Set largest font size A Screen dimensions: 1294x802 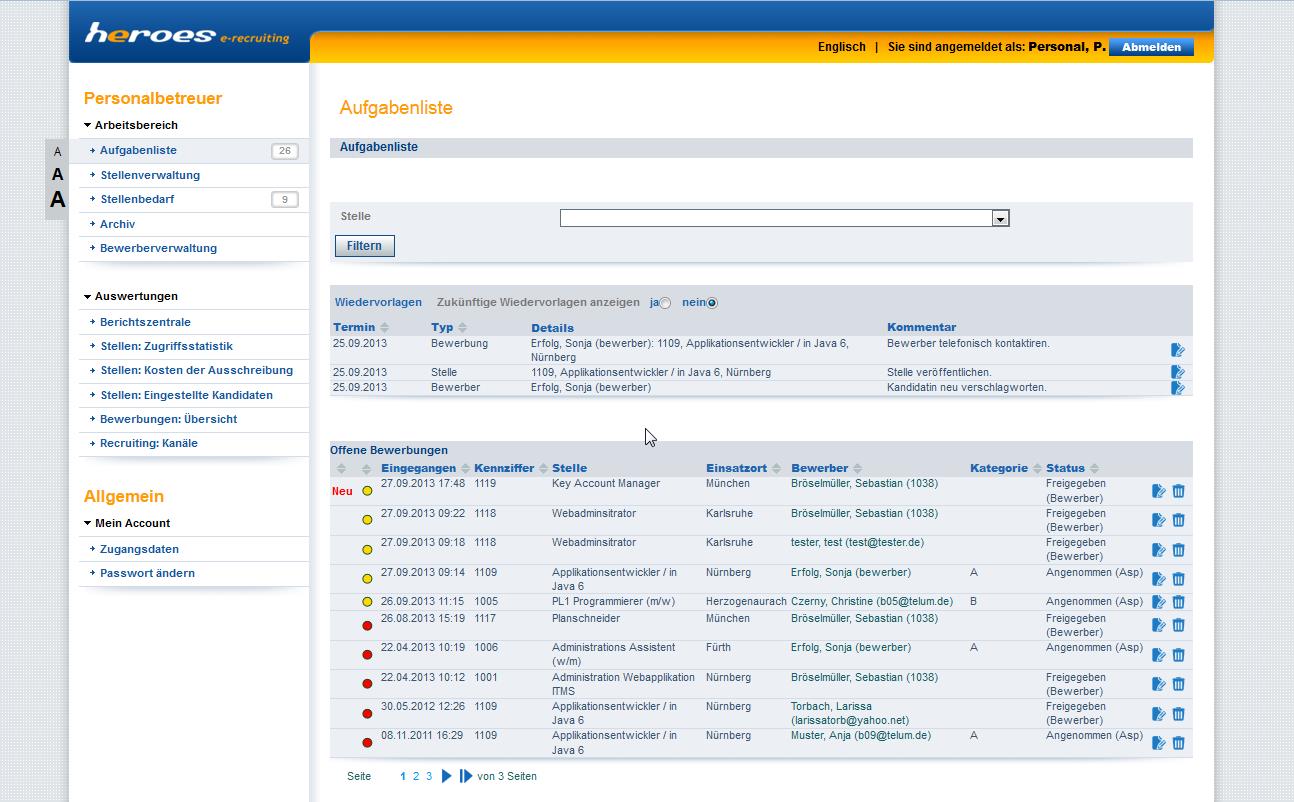pos(57,199)
